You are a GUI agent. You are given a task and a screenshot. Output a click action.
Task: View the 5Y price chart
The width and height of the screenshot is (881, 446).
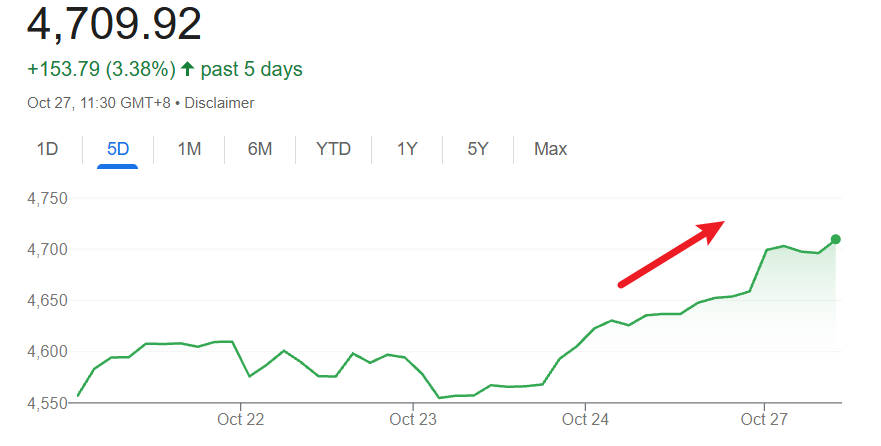[x=478, y=149]
